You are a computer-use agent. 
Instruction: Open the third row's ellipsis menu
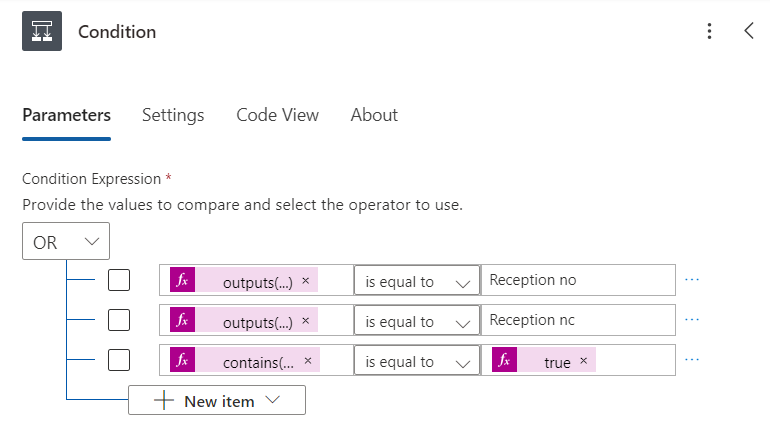pos(692,361)
